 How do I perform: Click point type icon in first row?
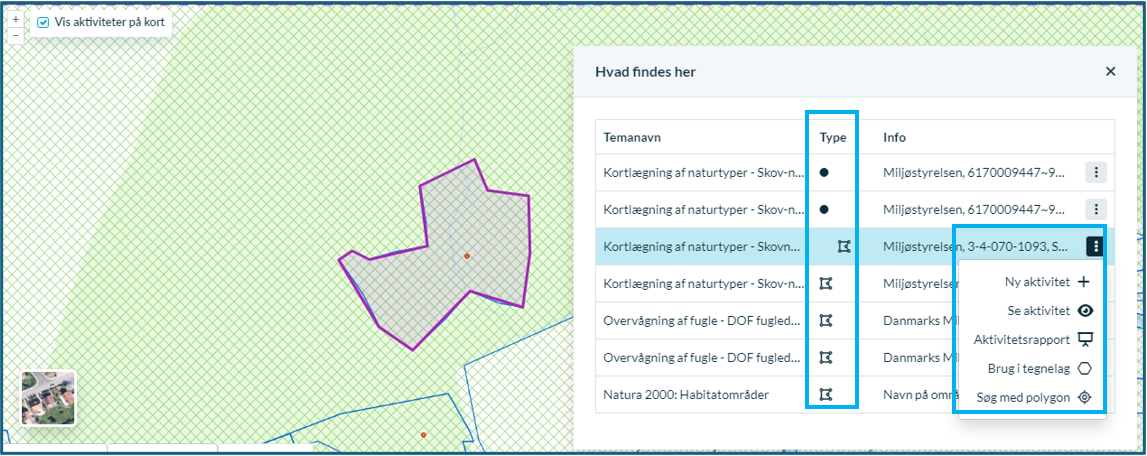(824, 173)
